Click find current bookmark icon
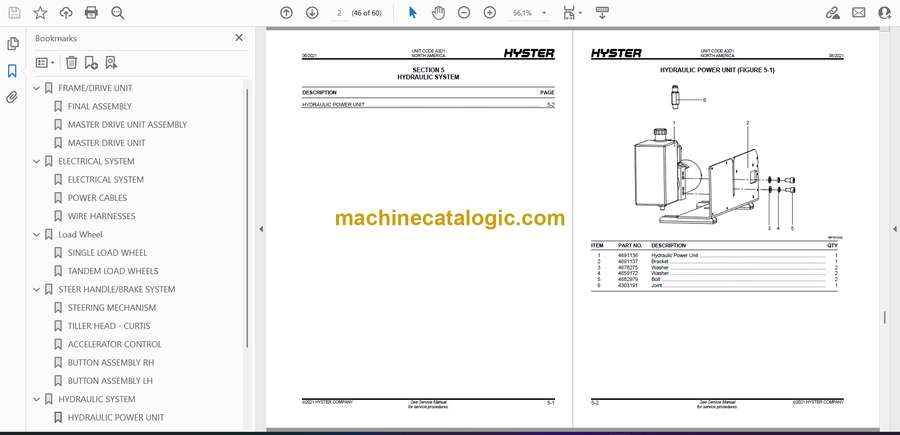 (111, 63)
